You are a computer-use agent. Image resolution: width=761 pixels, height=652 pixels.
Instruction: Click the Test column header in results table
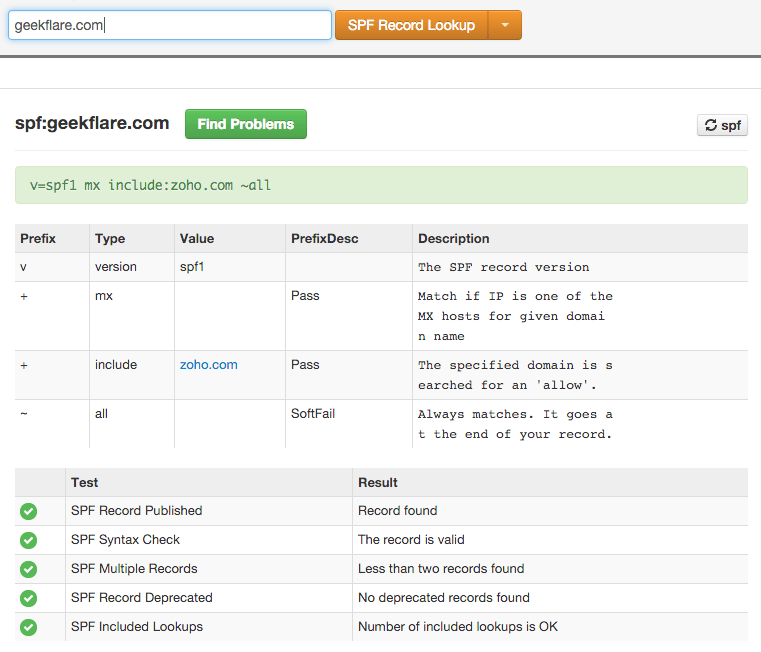[x=84, y=483]
